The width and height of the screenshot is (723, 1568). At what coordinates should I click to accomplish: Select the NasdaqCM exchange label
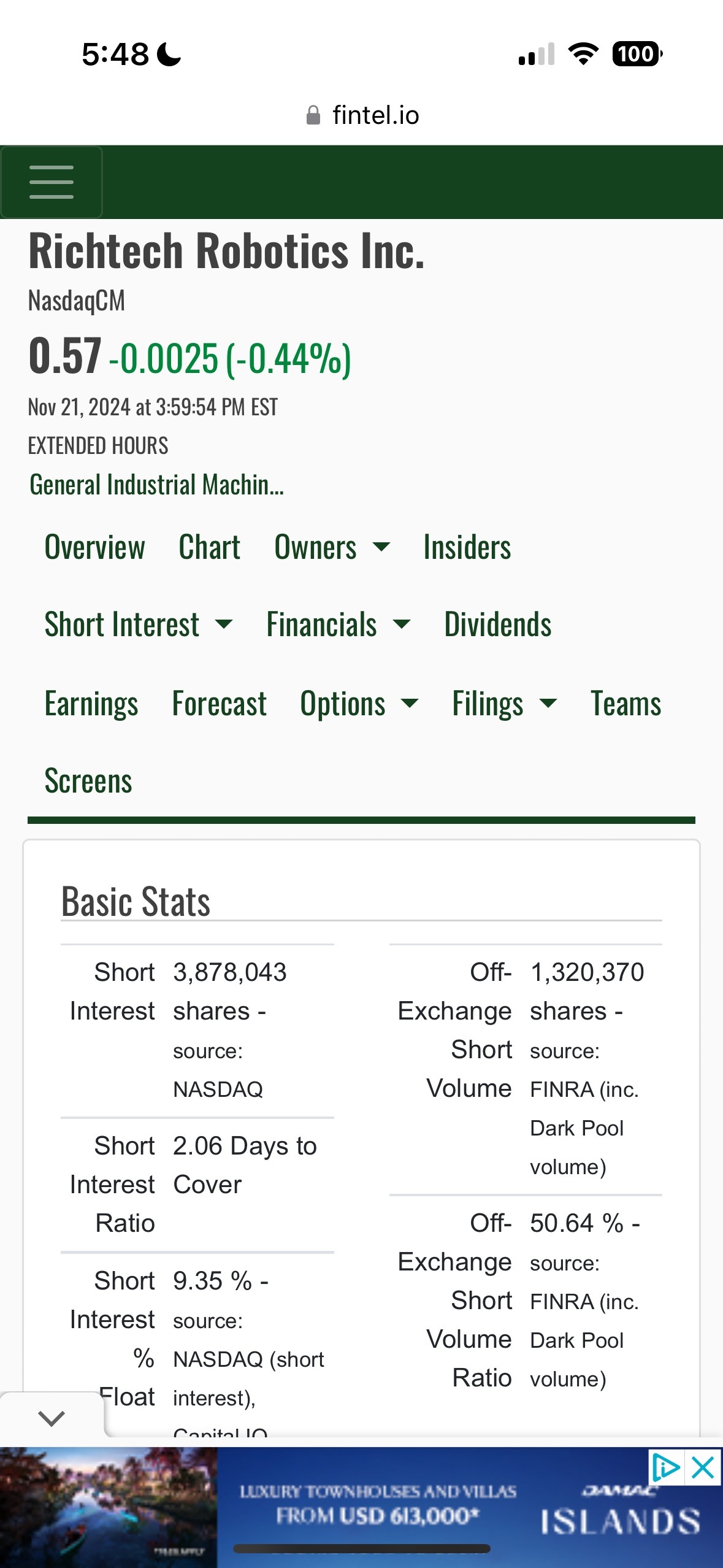click(77, 301)
